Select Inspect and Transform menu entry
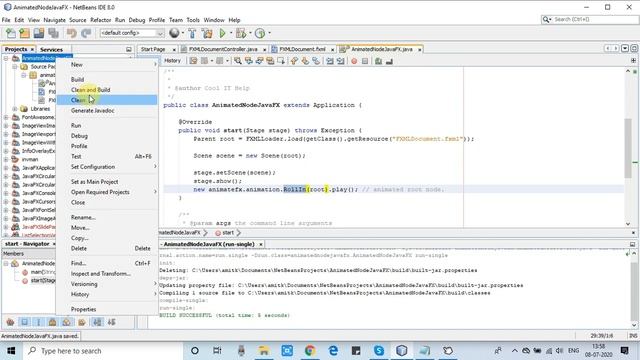The width and height of the screenshot is (640, 360). click(101, 274)
